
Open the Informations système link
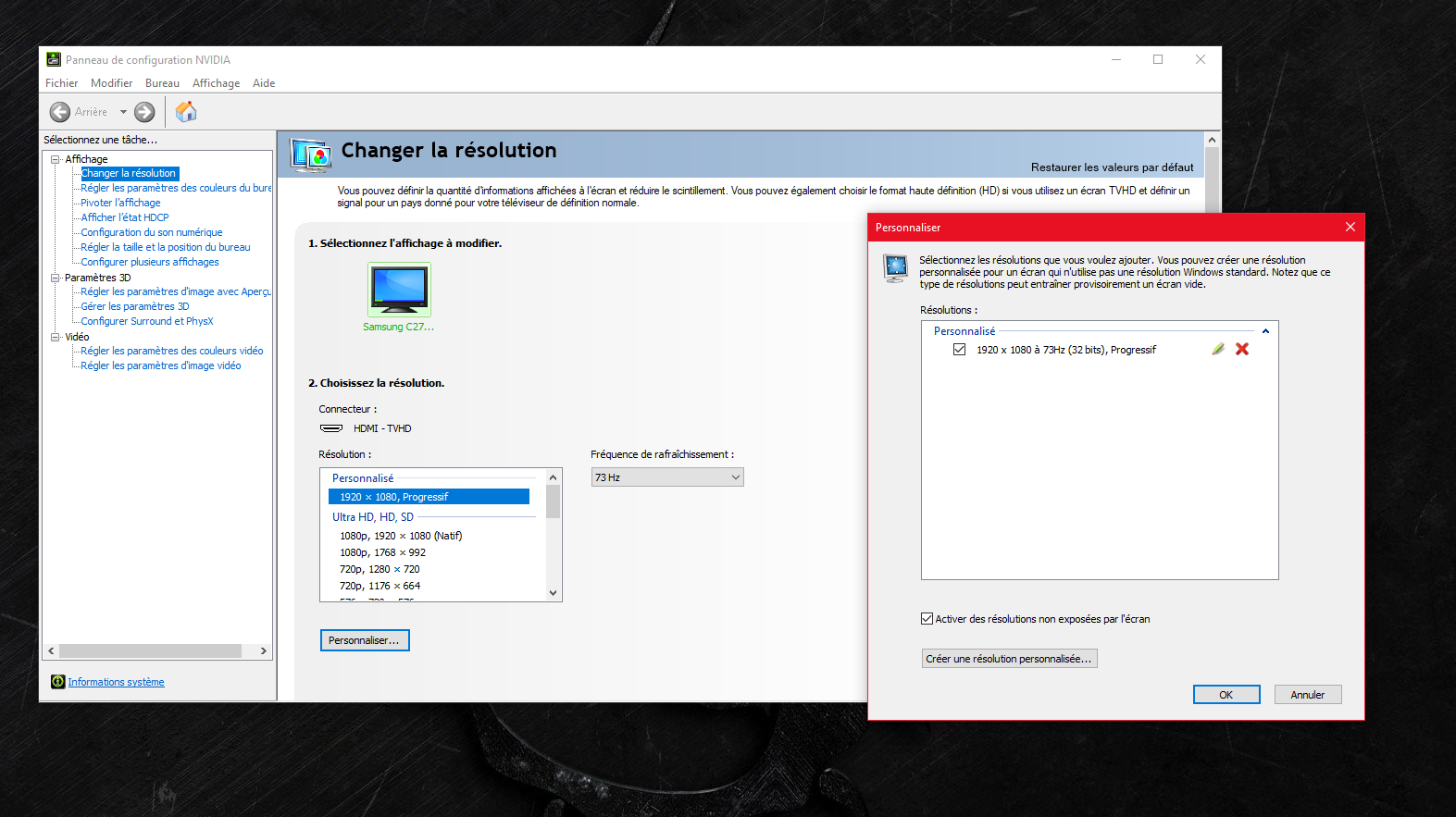click(x=116, y=682)
